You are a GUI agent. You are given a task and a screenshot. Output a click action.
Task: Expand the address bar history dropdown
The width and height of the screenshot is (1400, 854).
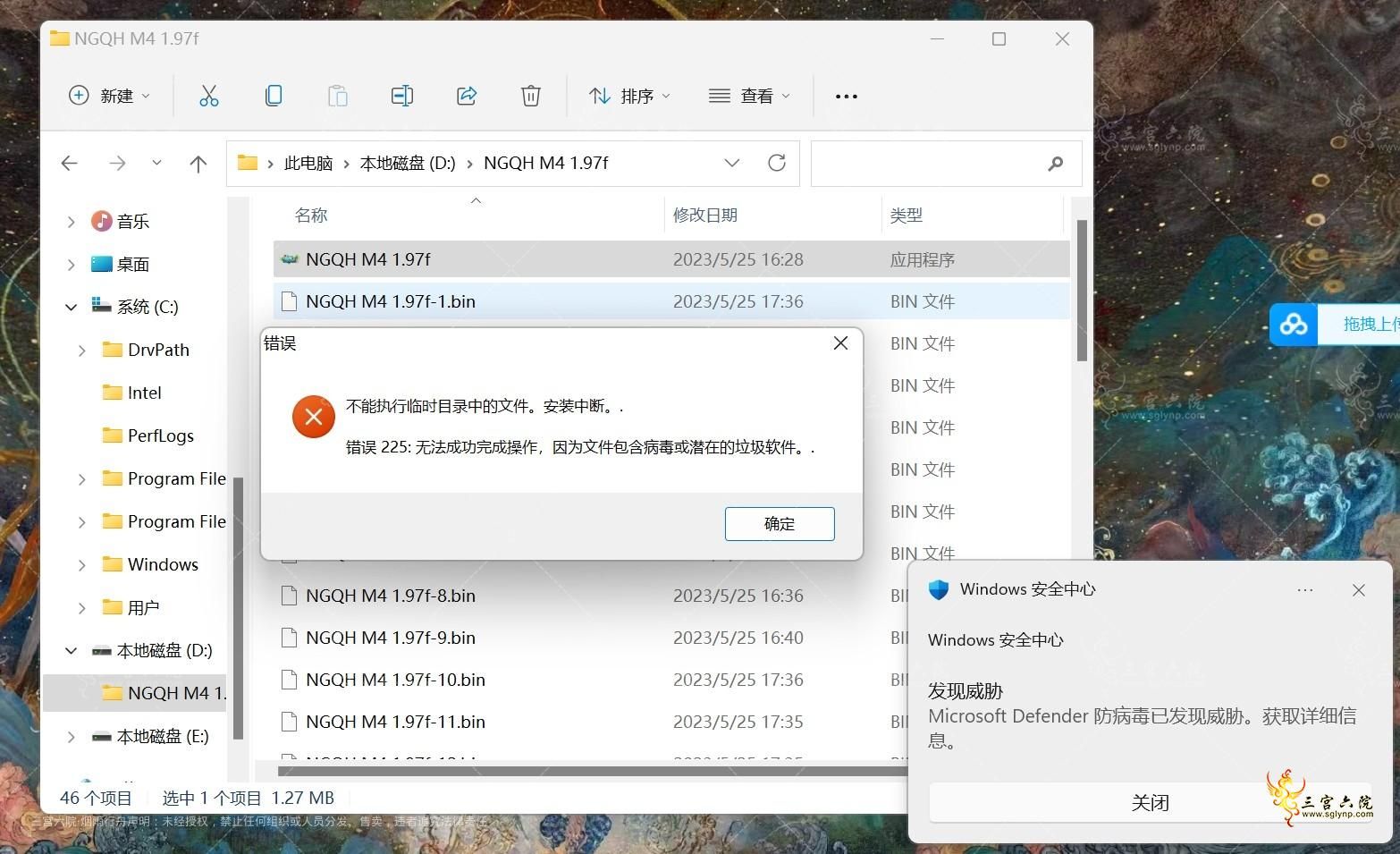pyautogui.click(x=731, y=163)
